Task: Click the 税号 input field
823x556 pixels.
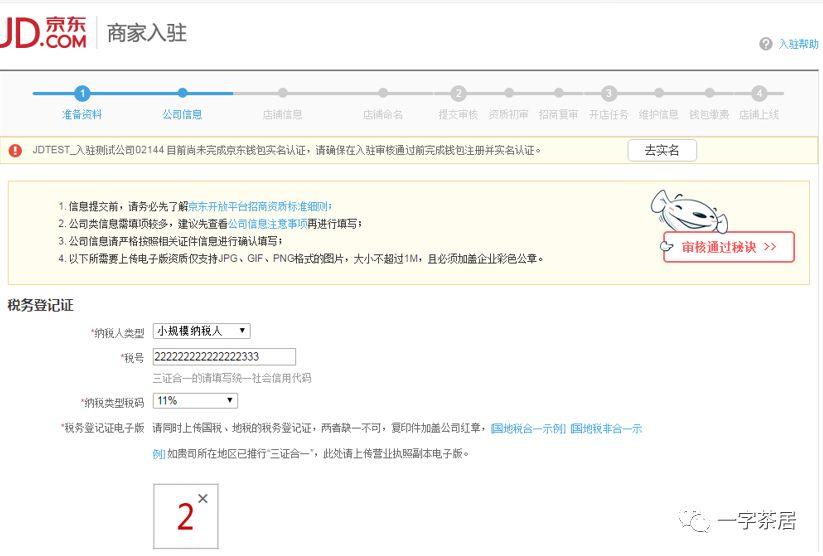Action: [224, 356]
